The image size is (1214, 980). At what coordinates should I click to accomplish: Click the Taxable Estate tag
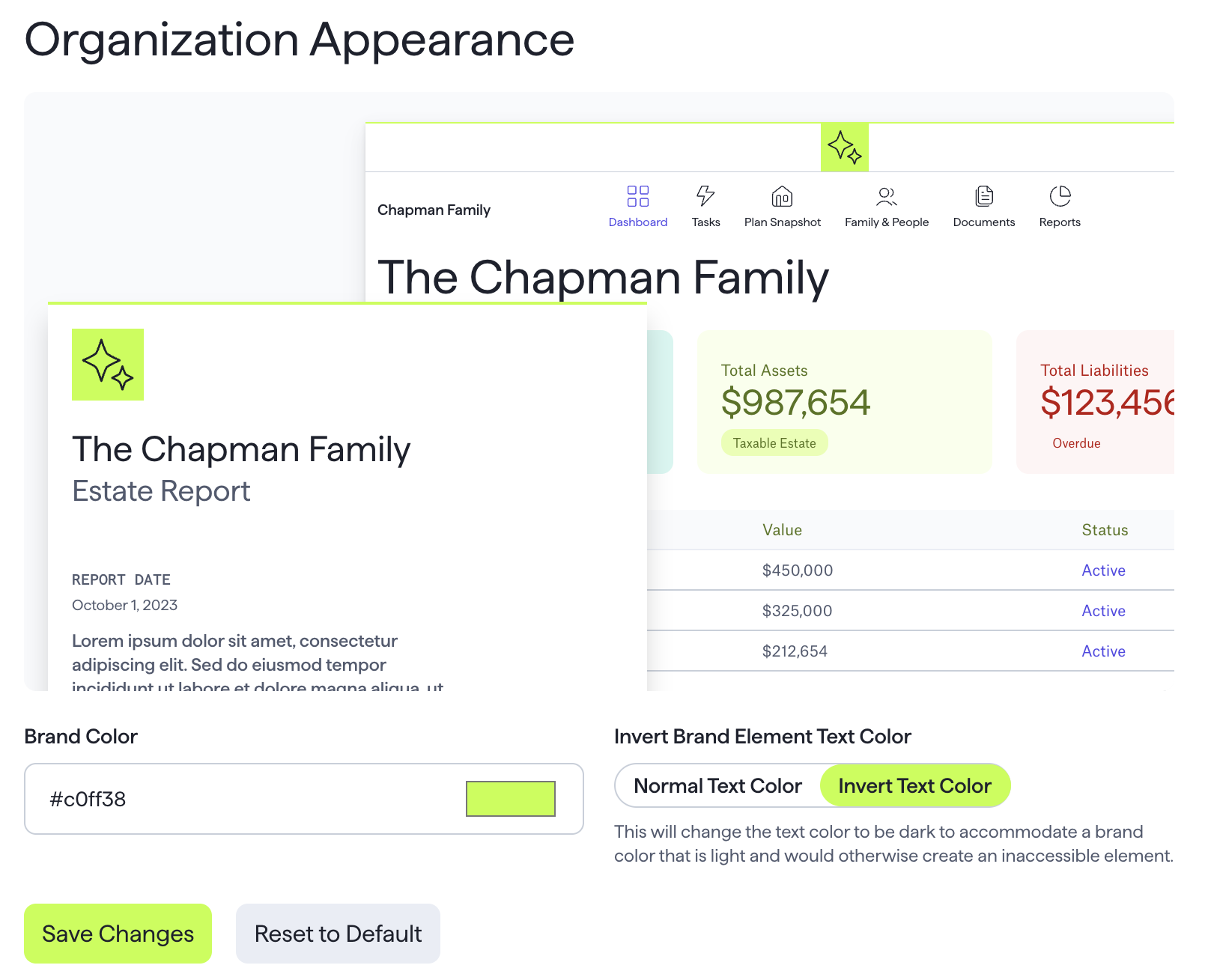774,443
